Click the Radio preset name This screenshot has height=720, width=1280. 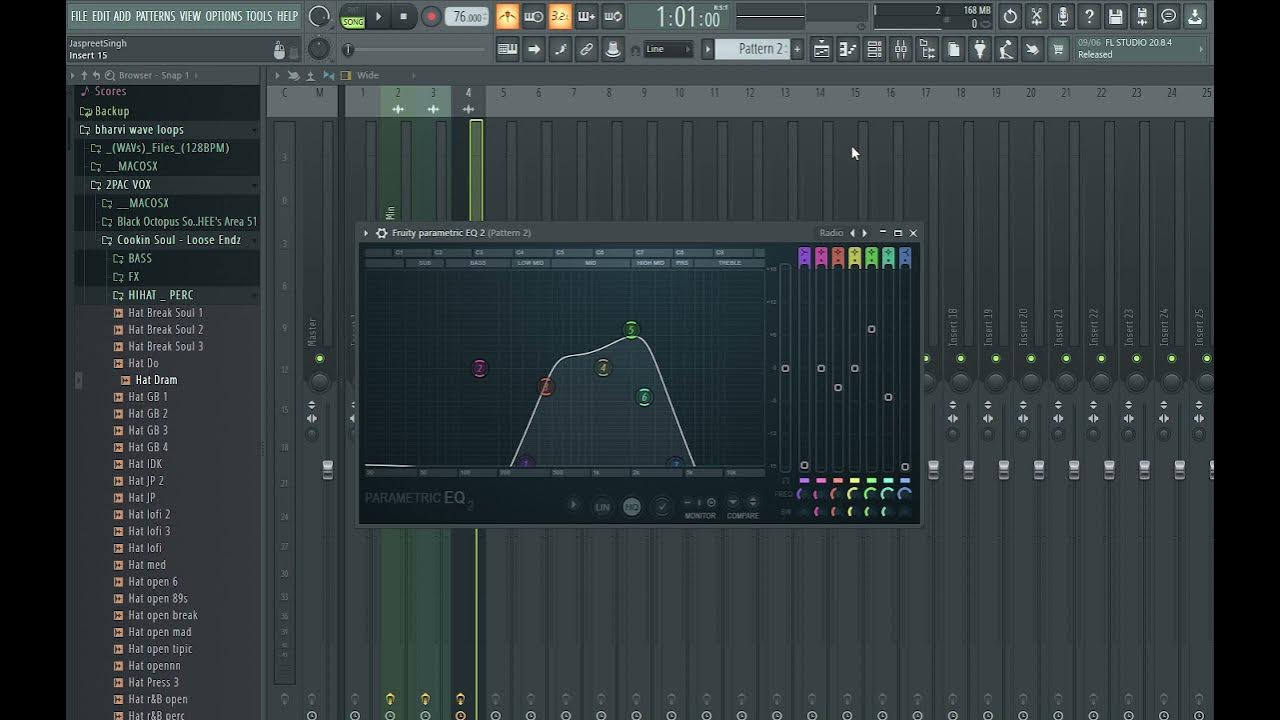[831, 233]
